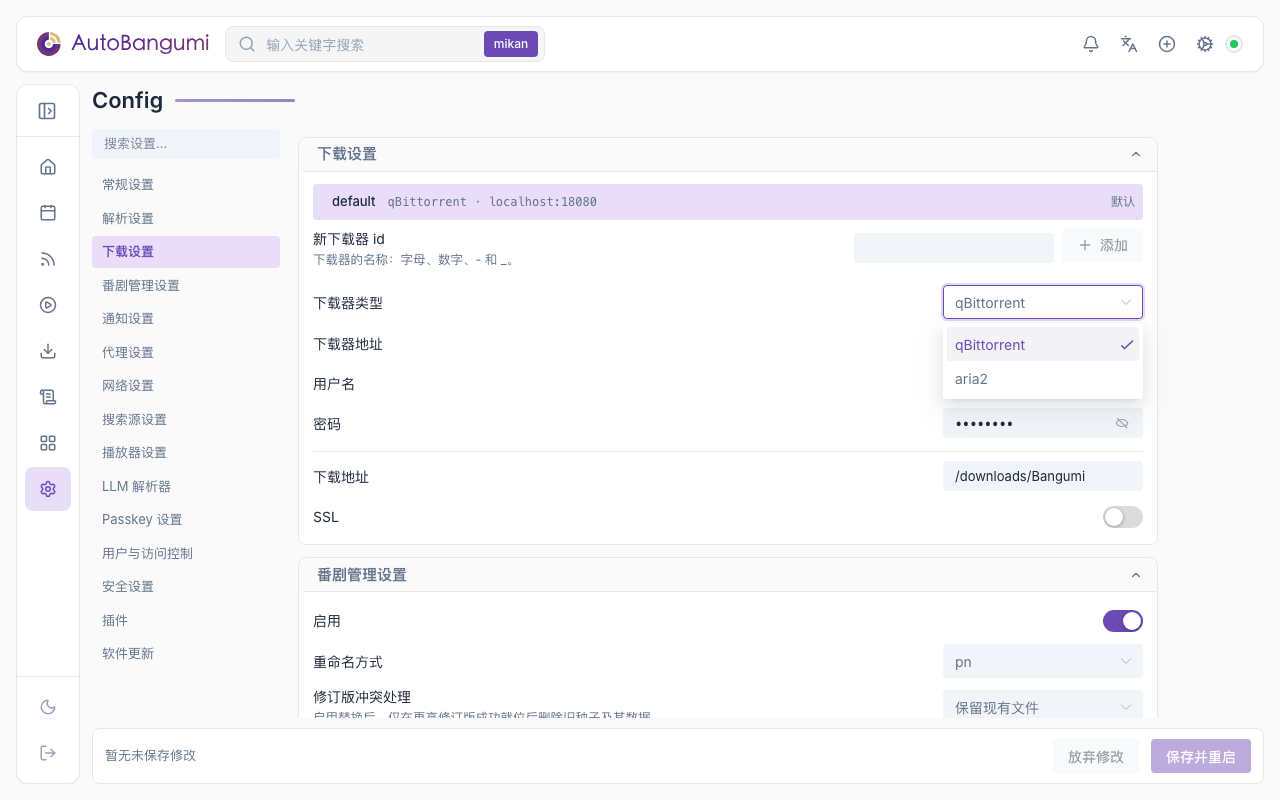Open LLM 解析器 in settings list

point(186,486)
